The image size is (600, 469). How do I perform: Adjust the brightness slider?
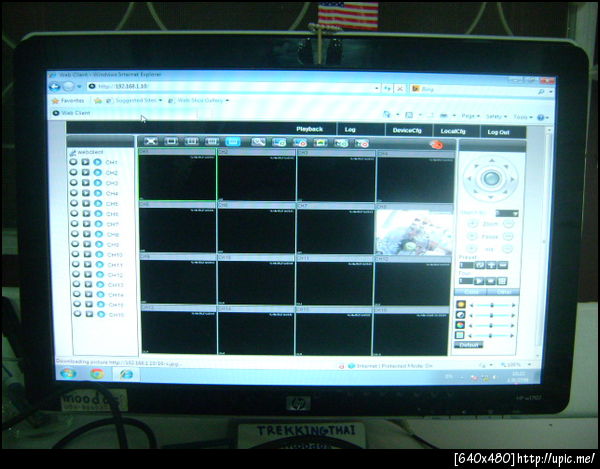click(x=492, y=305)
